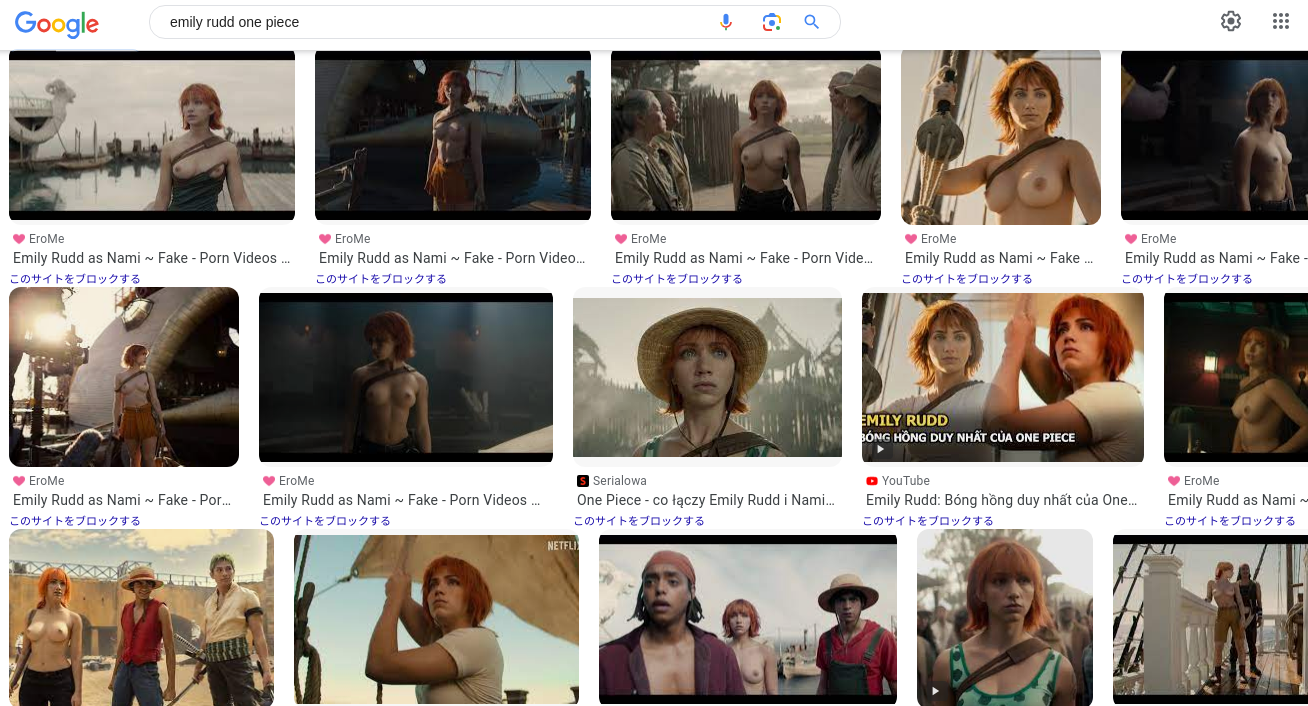1308x706 pixels.
Task: Start voice search with the microphone icon
Action: (x=726, y=22)
